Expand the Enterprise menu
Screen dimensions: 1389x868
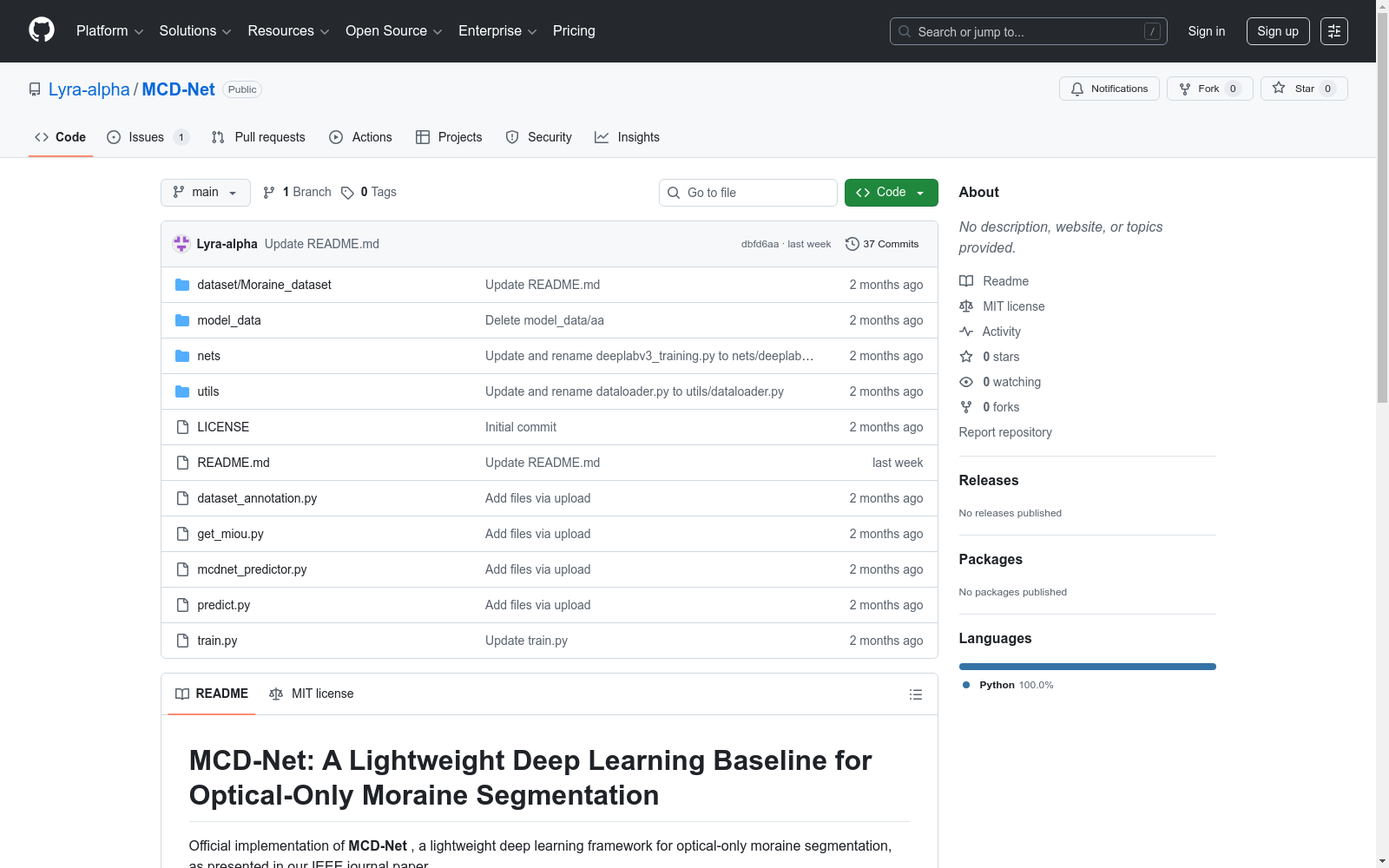(497, 31)
